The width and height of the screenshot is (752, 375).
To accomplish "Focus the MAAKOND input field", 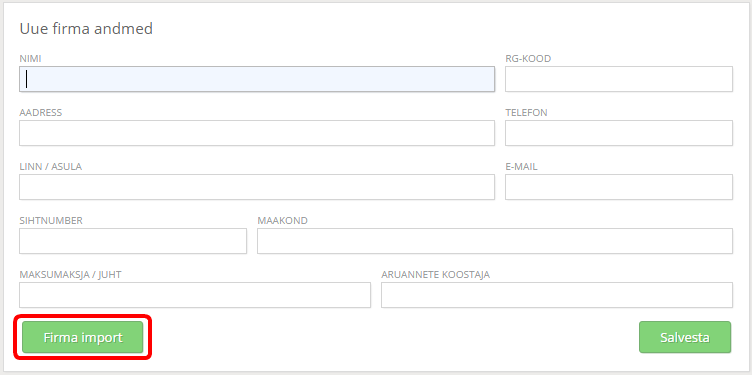I will pos(495,241).
